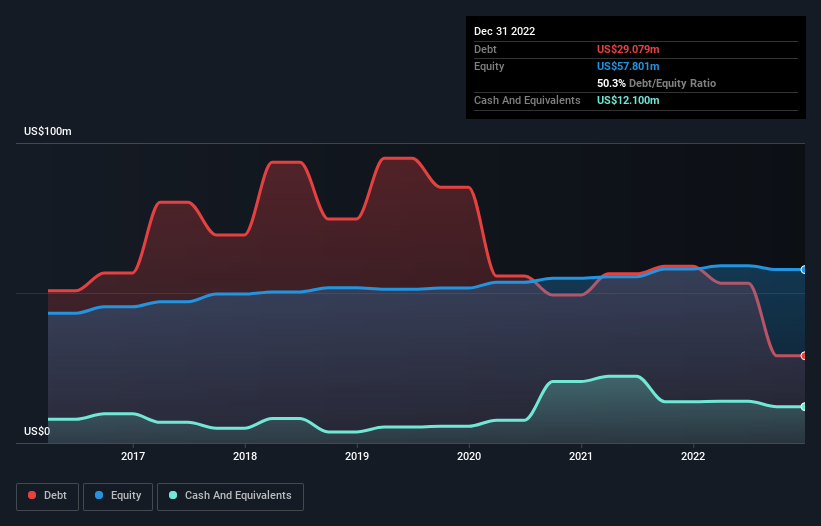Click the 2017 x-axis label

pyautogui.click(x=133, y=456)
